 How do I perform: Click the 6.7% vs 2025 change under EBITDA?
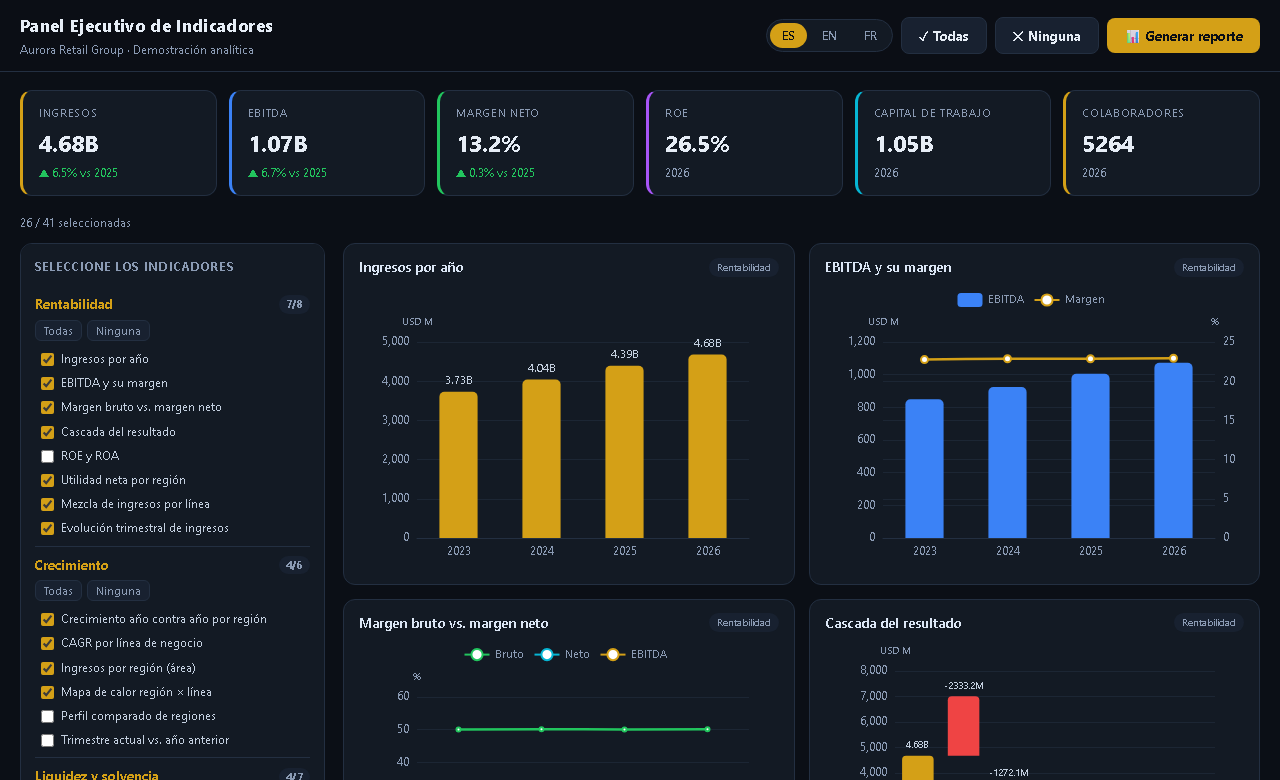coord(287,173)
